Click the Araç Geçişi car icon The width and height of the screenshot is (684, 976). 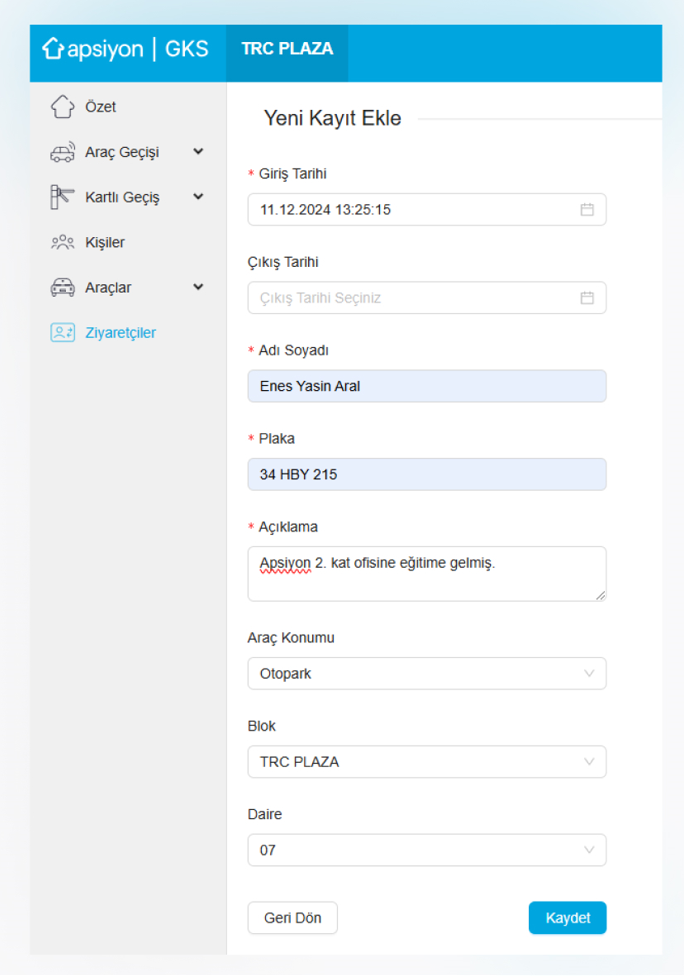pyautogui.click(x=62, y=152)
